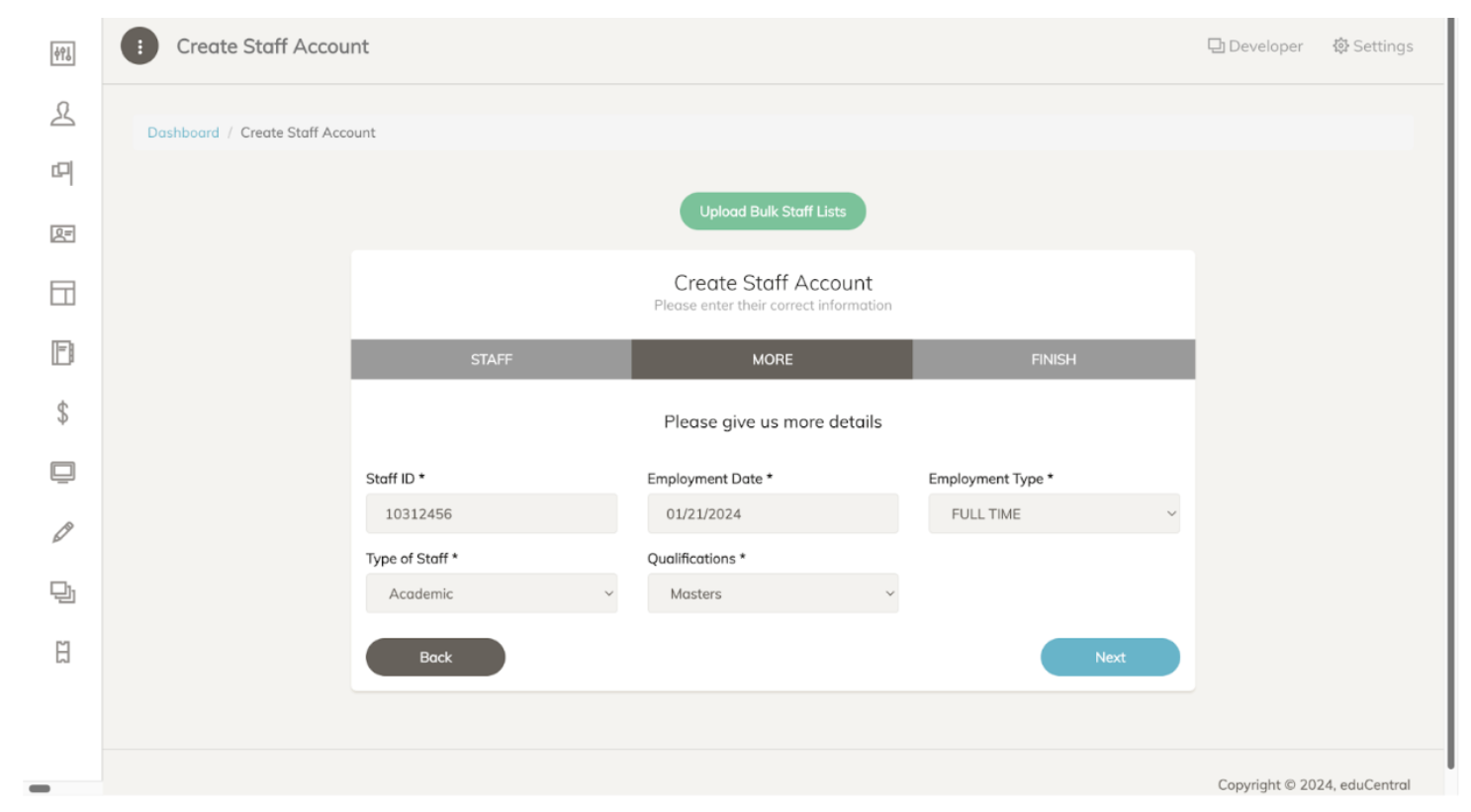Click the layout grid icon in sidebar
Image resolution: width=1471 pixels, height=812 pixels.
point(62,293)
